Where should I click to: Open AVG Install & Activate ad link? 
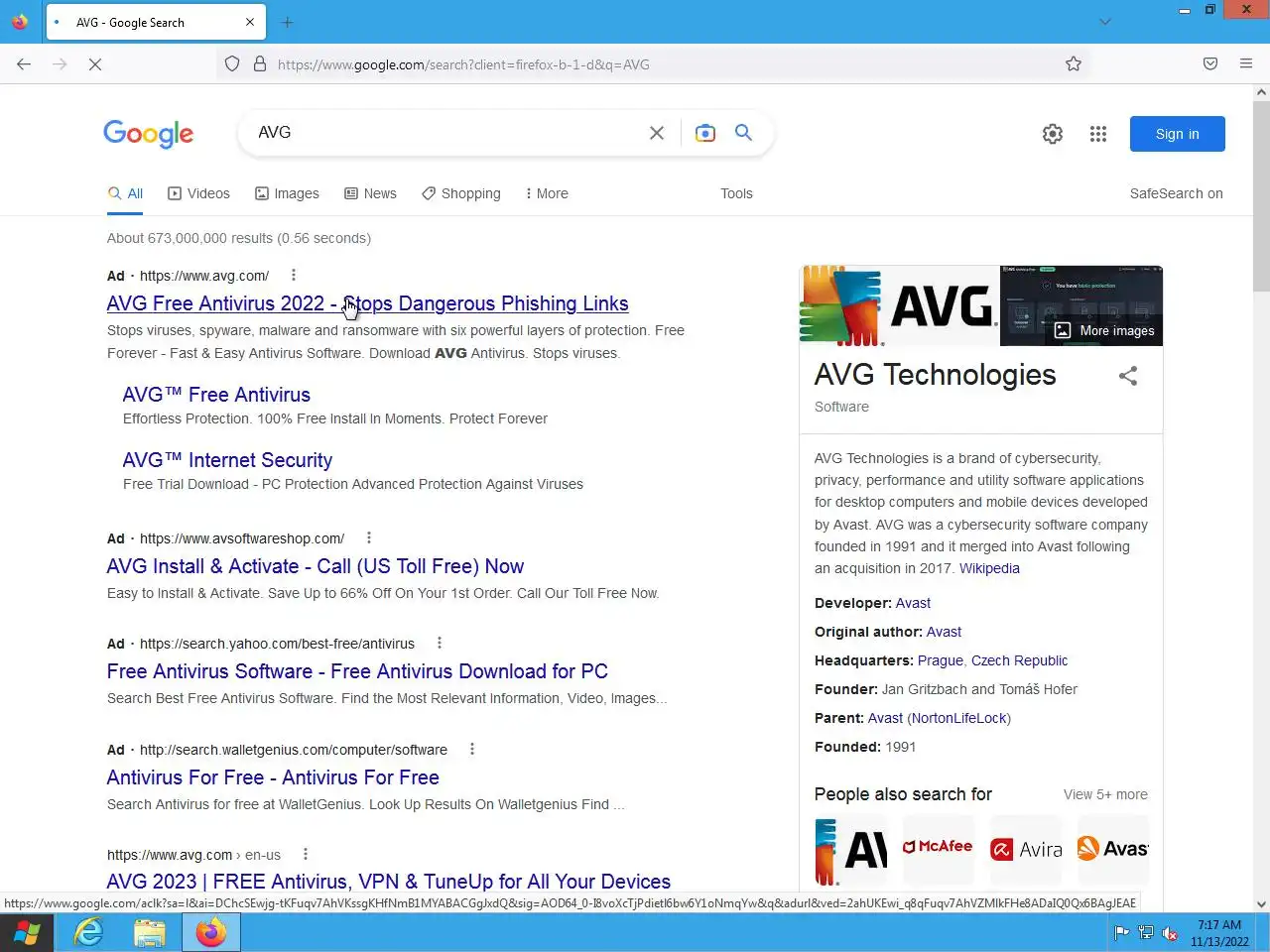316,566
